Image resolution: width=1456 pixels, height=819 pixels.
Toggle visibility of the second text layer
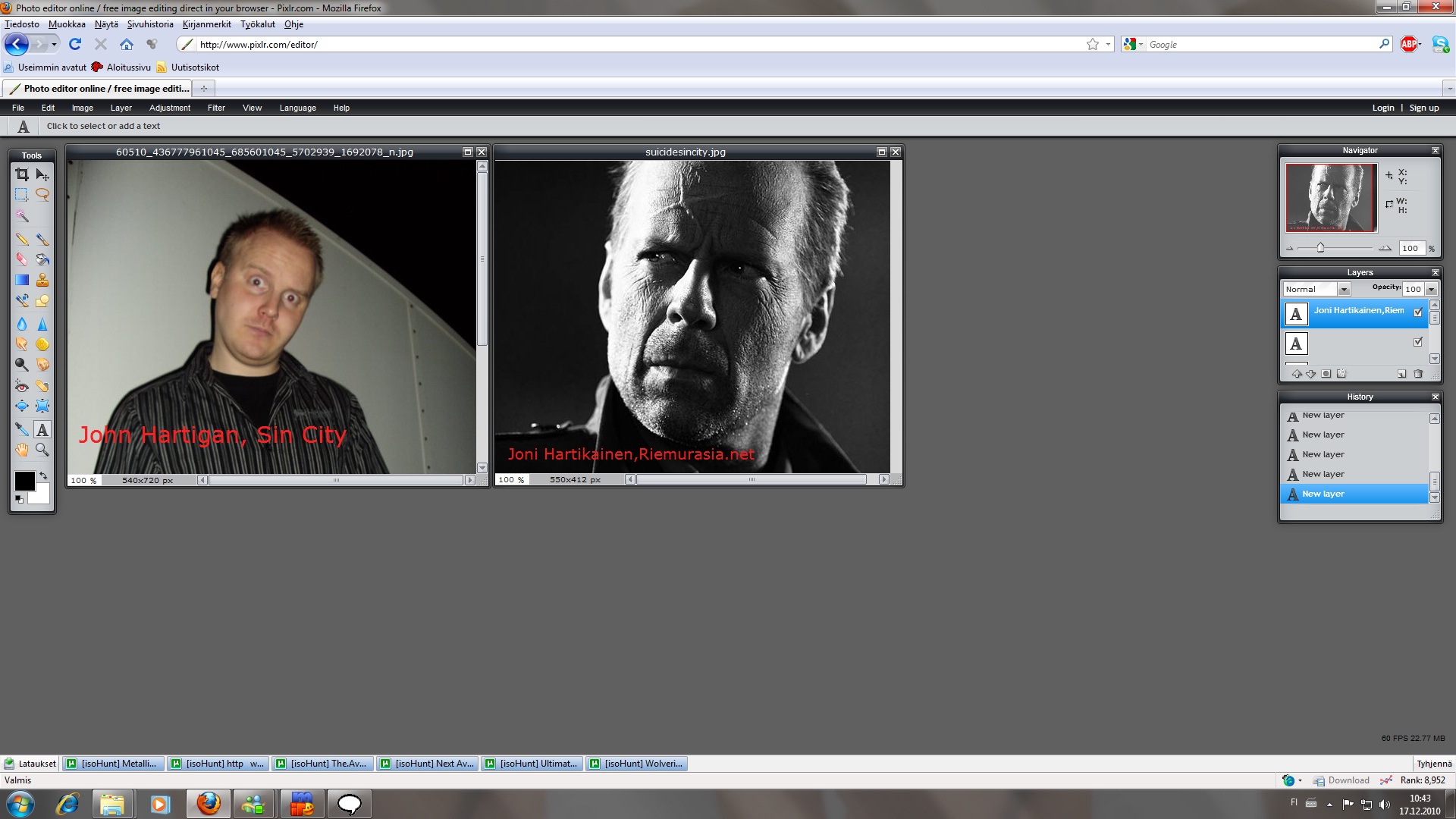(x=1418, y=342)
